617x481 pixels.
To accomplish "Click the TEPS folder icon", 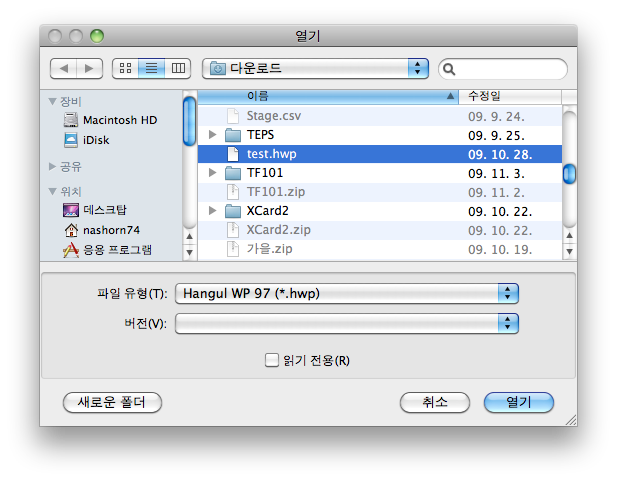I will click(233, 135).
